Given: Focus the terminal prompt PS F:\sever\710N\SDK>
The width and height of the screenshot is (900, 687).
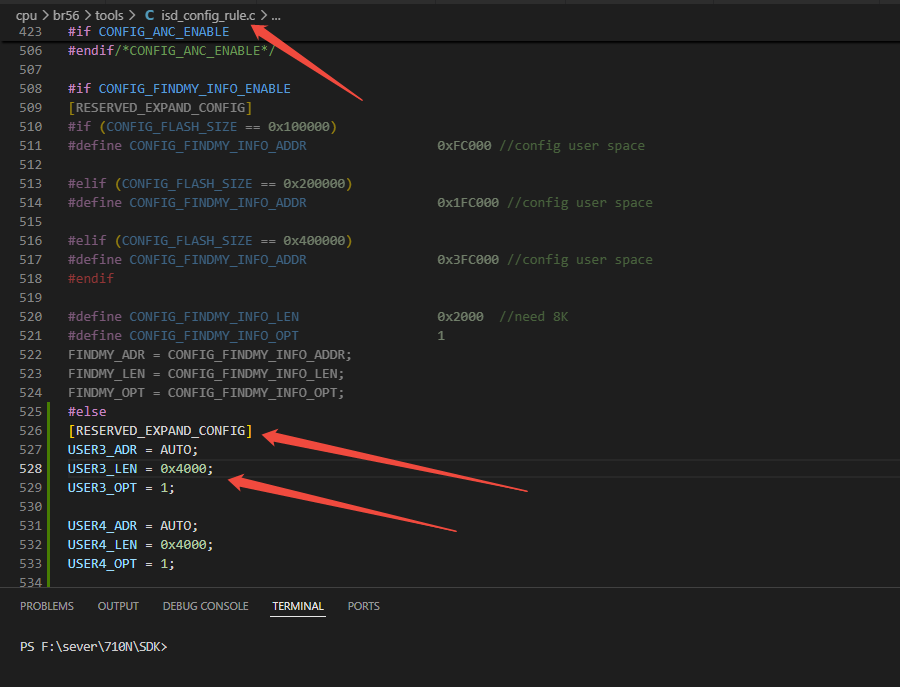Looking at the screenshot, I should pyautogui.click(x=94, y=647).
